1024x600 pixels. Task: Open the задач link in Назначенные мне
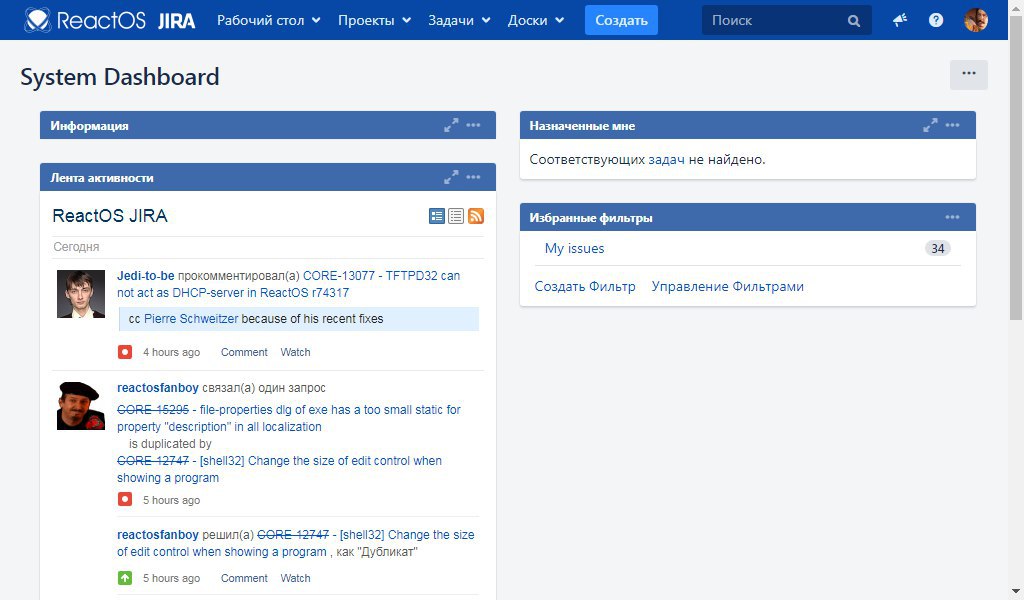[x=666, y=159]
